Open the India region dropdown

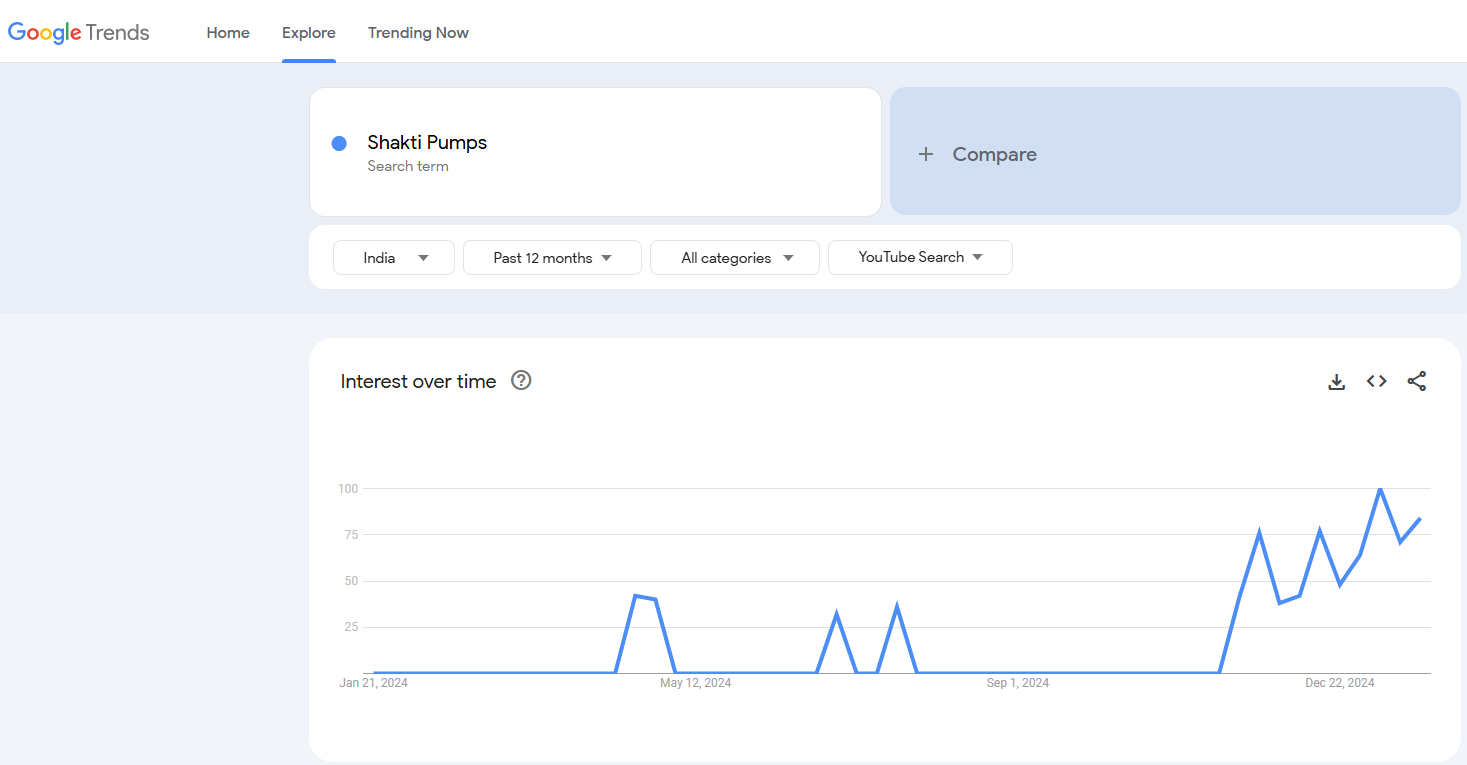point(394,257)
